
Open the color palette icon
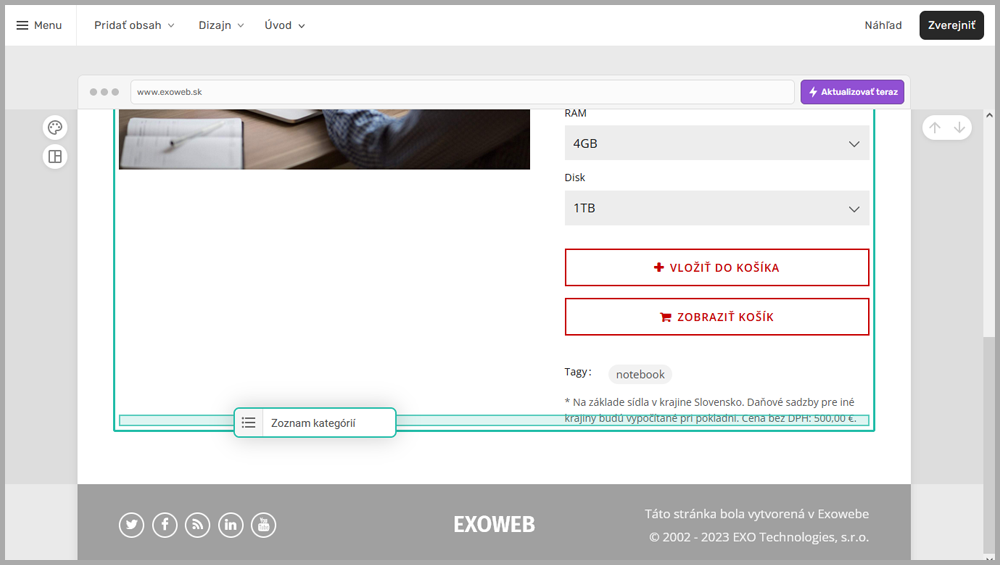coord(55,128)
